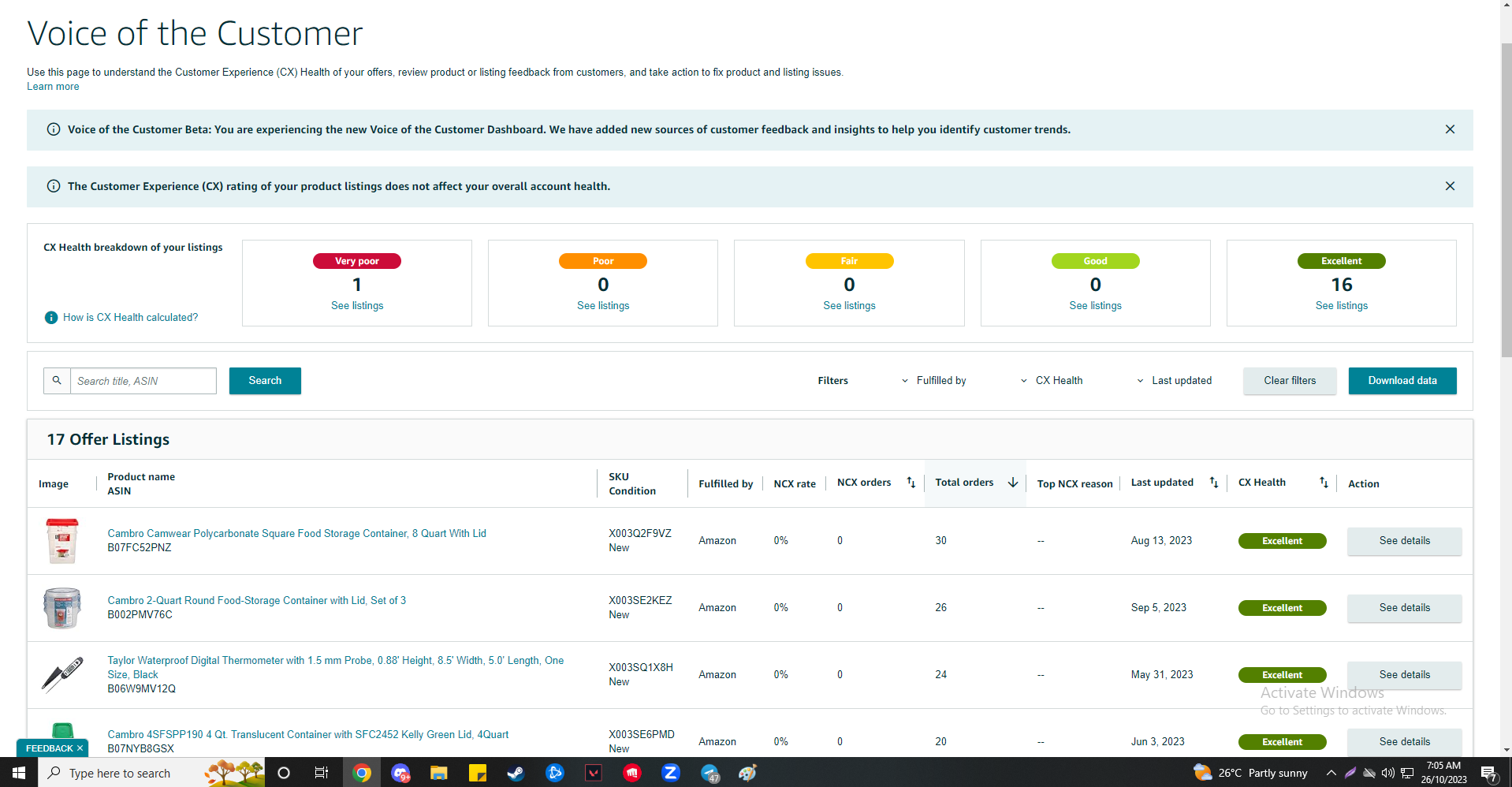This screenshot has width=1512, height=787.
Task: Open the Fulfilled by filter dropdown
Action: point(934,380)
